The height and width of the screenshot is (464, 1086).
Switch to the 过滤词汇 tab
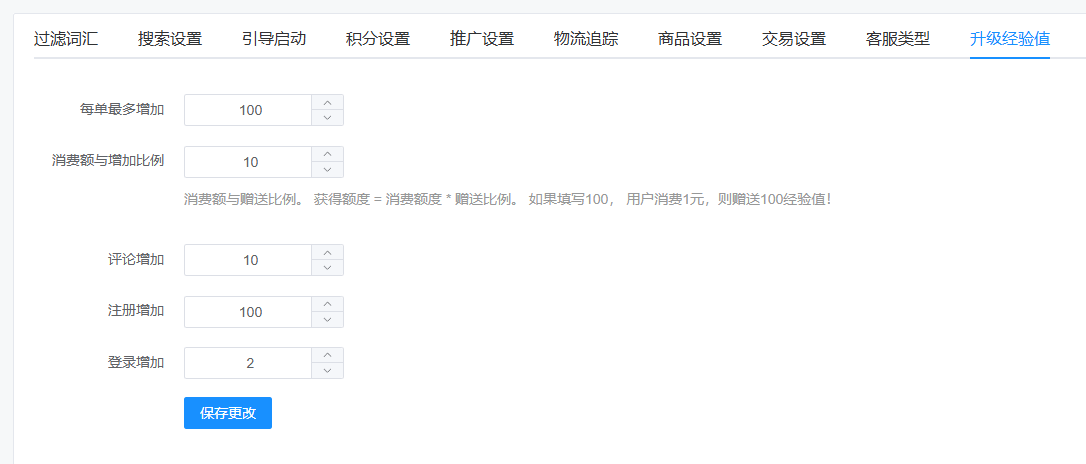tap(66, 39)
